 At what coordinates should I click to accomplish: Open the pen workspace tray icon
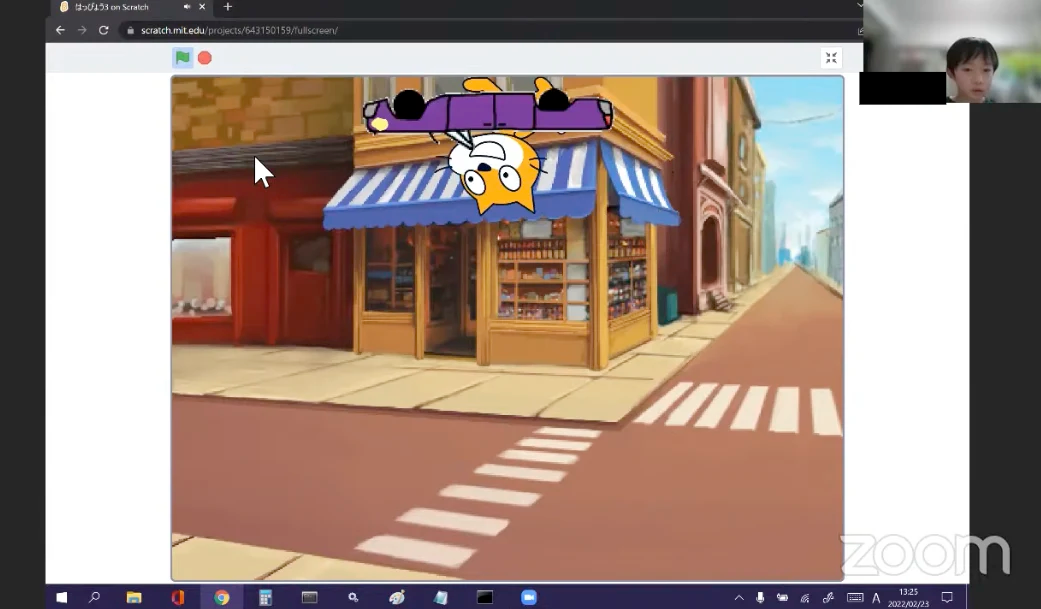[829, 598]
